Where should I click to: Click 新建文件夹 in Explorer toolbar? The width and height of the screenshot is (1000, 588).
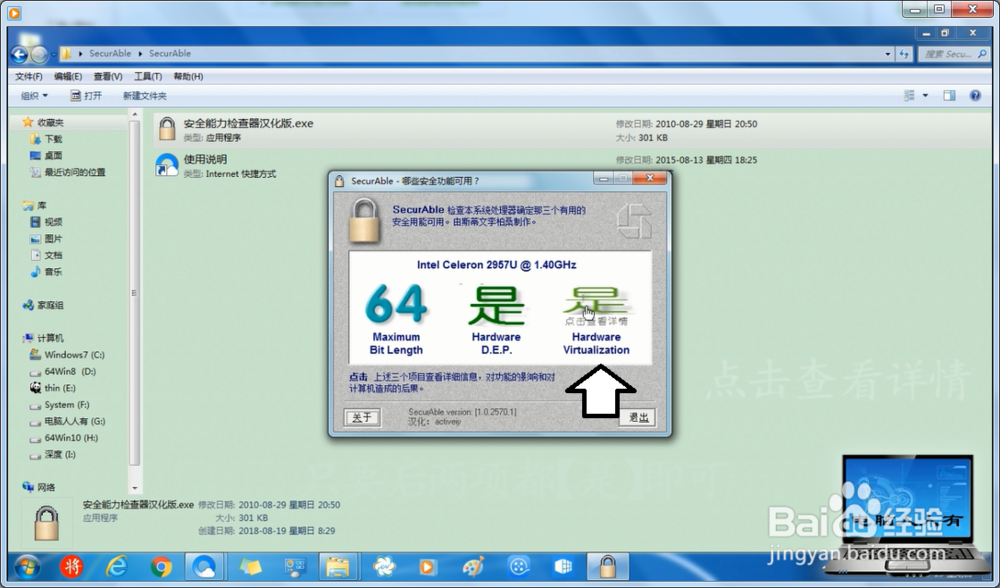[x=145, y=96]
